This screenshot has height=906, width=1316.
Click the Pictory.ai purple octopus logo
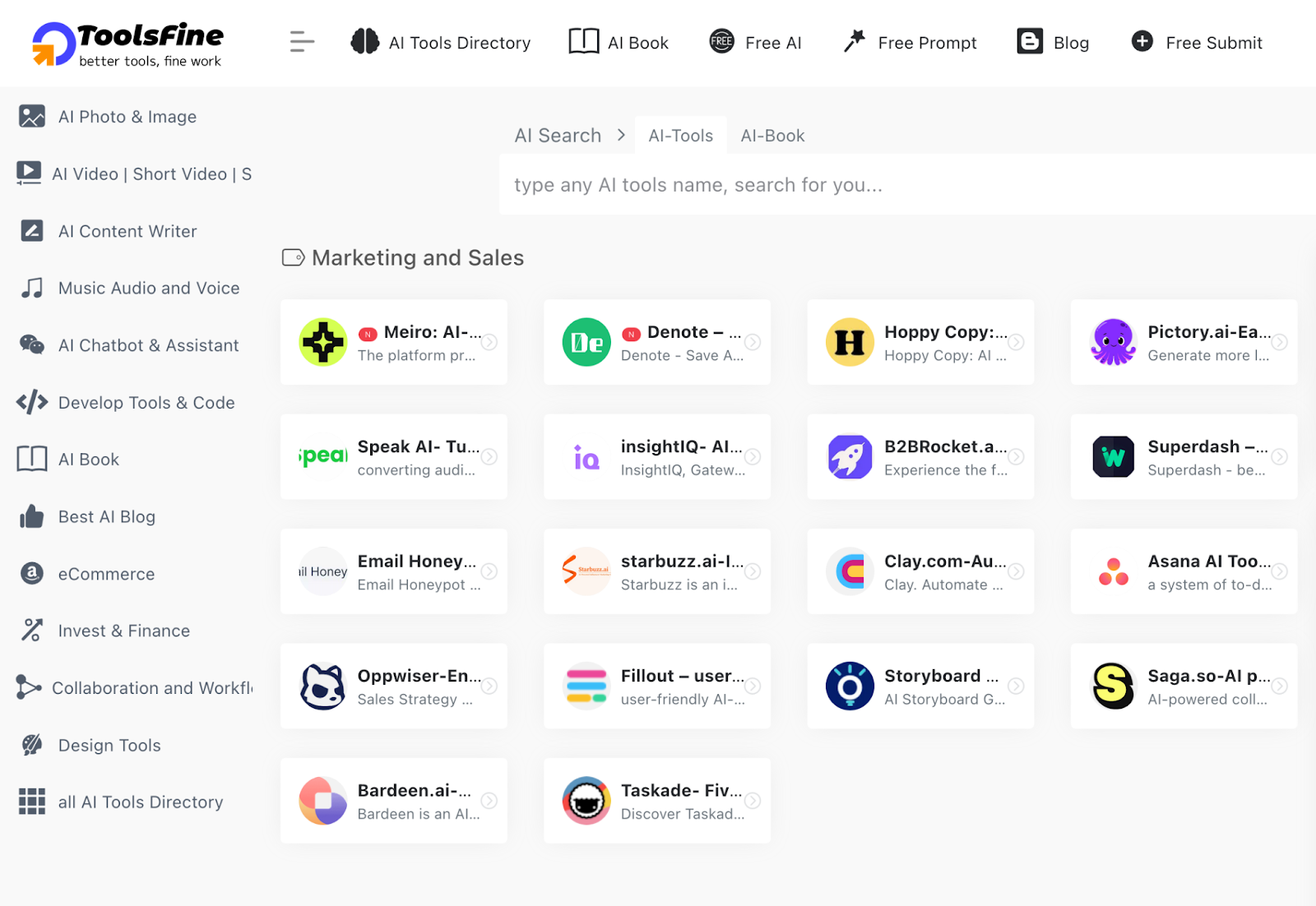click(1114, 342)
